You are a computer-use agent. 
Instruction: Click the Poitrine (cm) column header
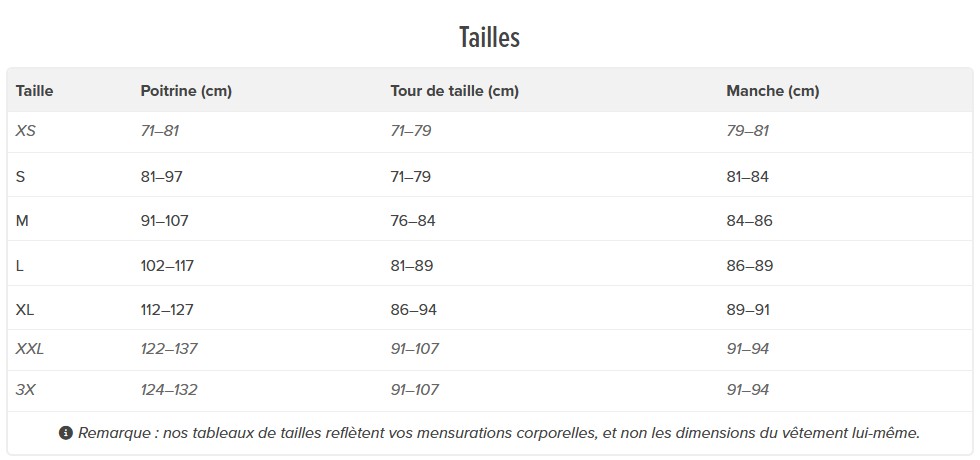pos(186,91)
